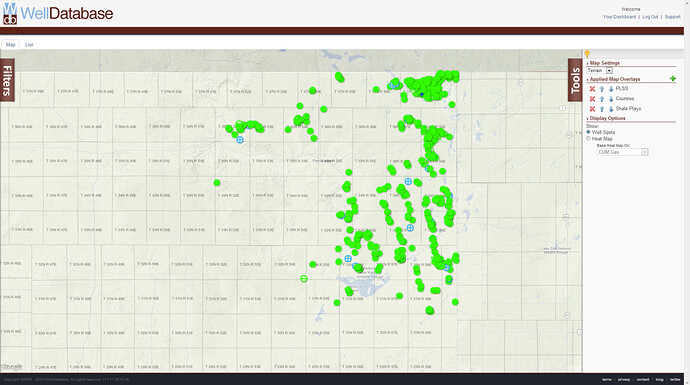This screenshot has width=690, height=385.
Task: Remove the PLSS map overlay
Action: (x=592, y=89)
